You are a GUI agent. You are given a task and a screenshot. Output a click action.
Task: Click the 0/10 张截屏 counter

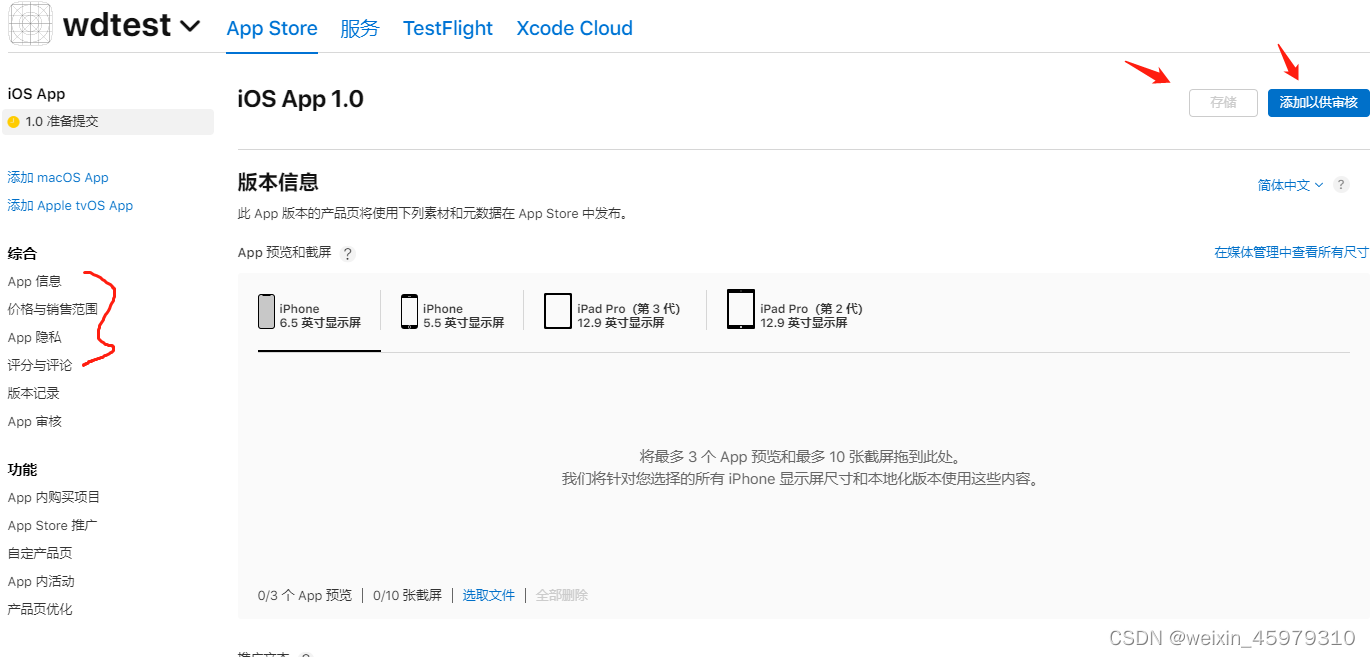click(407, 595)
